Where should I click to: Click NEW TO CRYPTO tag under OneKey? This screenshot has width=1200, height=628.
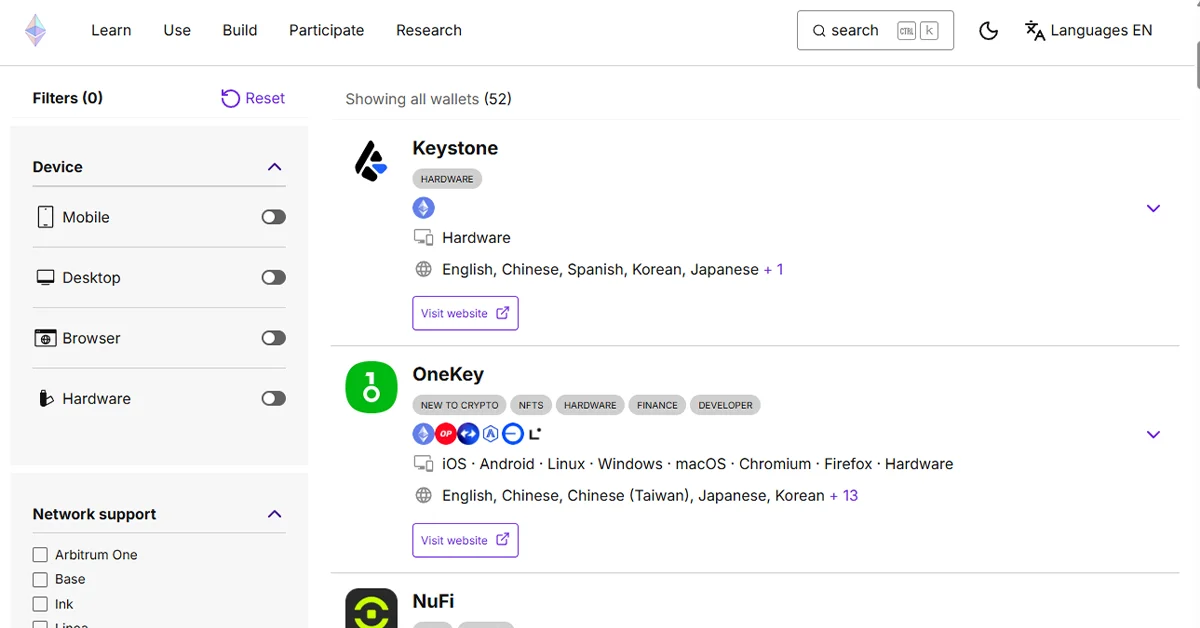pos(459,405)
